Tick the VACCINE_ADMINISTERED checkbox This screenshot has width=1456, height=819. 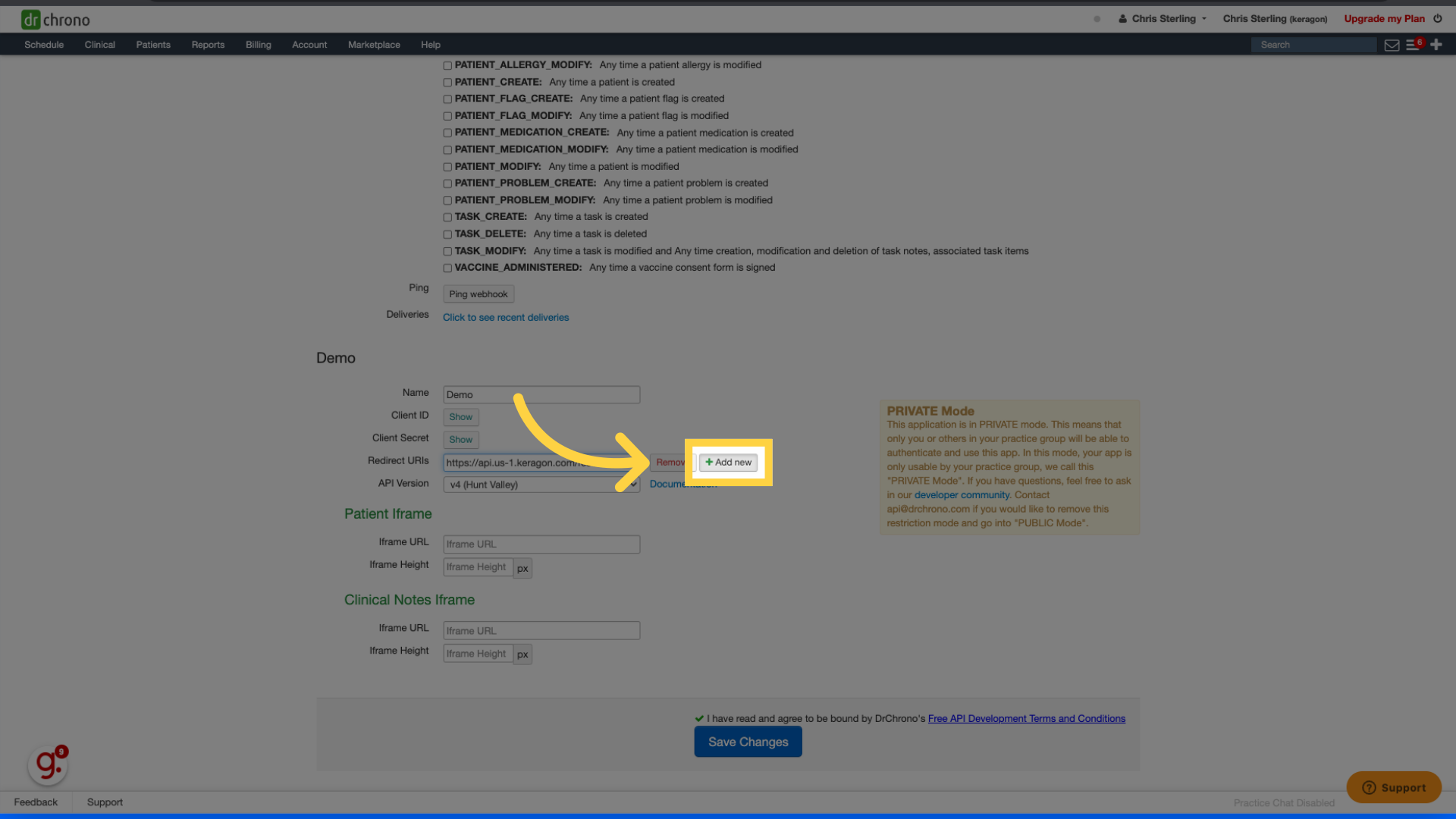(x=447, y=268)
